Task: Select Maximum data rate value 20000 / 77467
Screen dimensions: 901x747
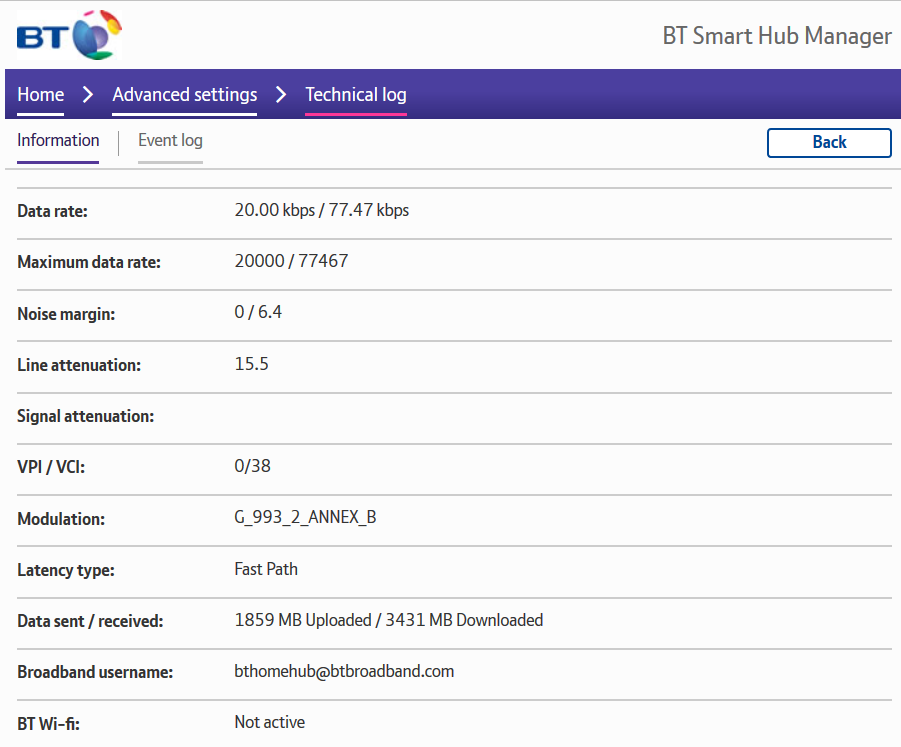Action: tap(291, 261)
